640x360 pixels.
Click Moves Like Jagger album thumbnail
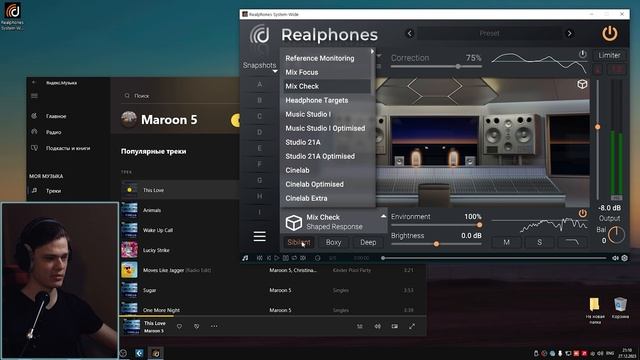pyautogui.click(x=129, y=270)
